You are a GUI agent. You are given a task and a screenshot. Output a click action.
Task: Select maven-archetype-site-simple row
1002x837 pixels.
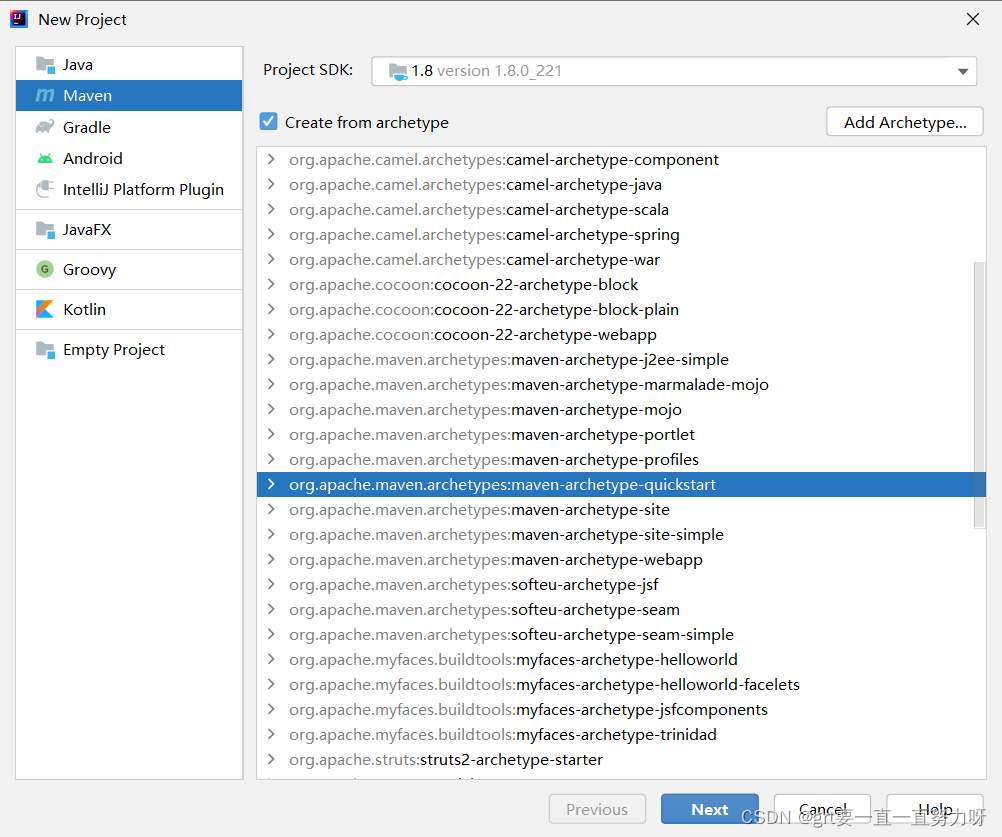click(x=621, y=534)
